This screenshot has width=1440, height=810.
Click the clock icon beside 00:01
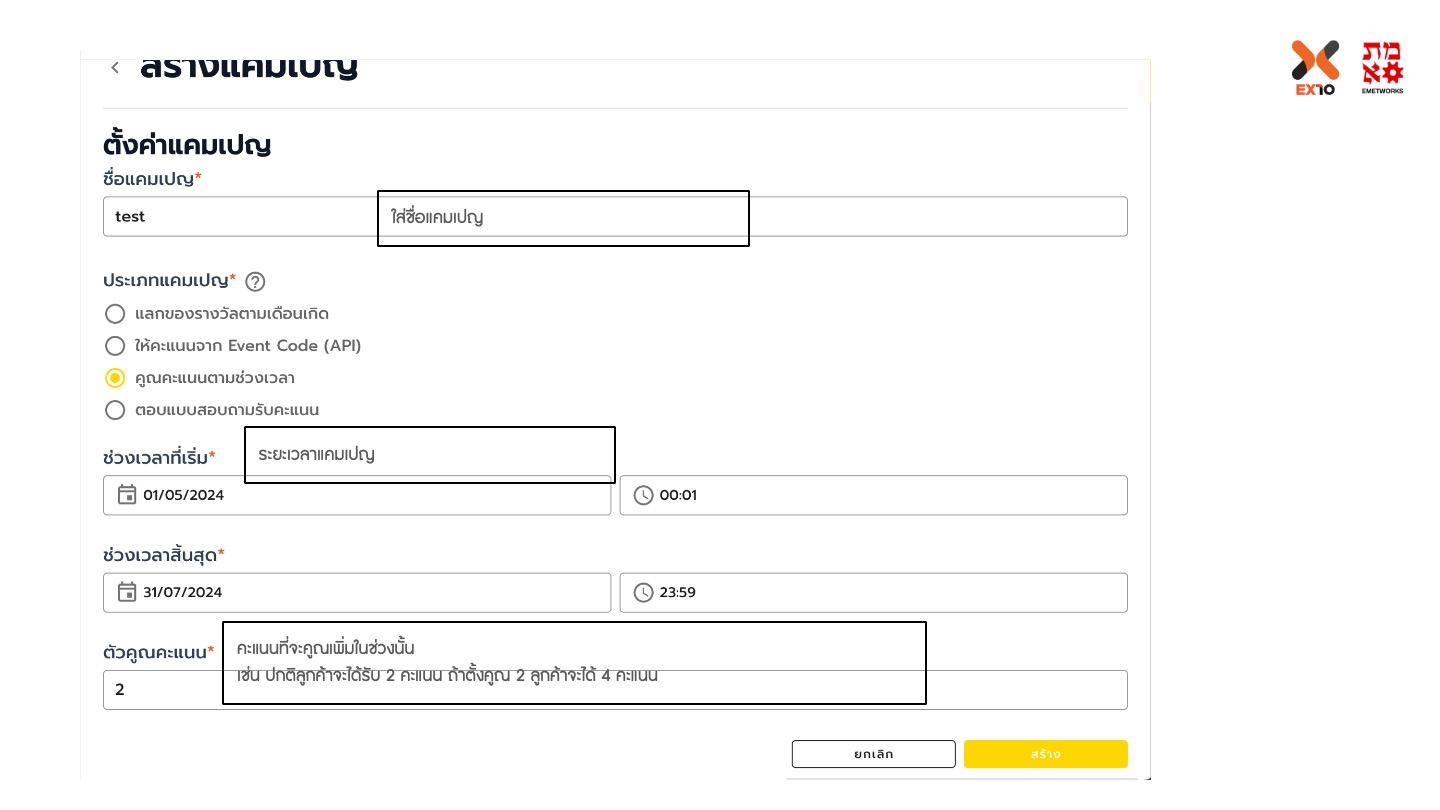point(643,495)
